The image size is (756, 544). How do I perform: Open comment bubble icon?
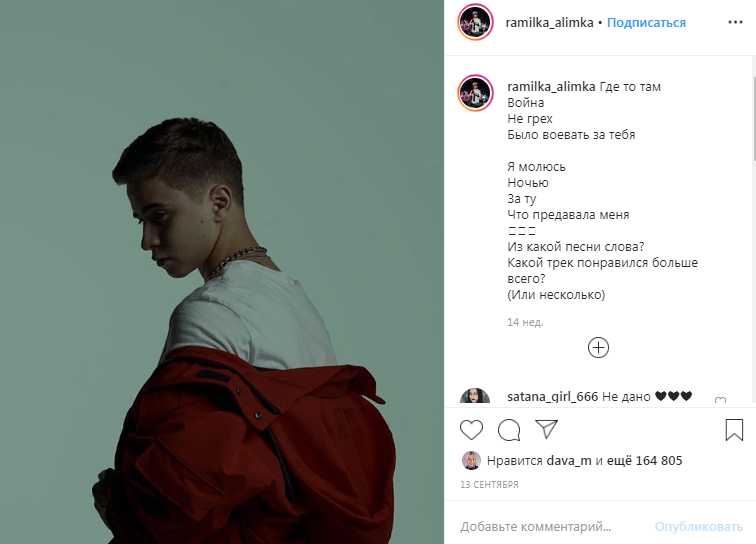coord(509,430)
